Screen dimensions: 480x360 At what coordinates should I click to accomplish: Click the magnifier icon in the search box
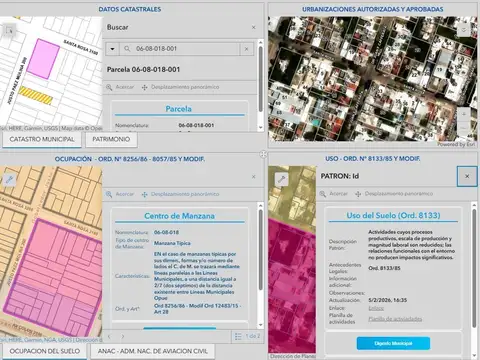coord(127,49)
